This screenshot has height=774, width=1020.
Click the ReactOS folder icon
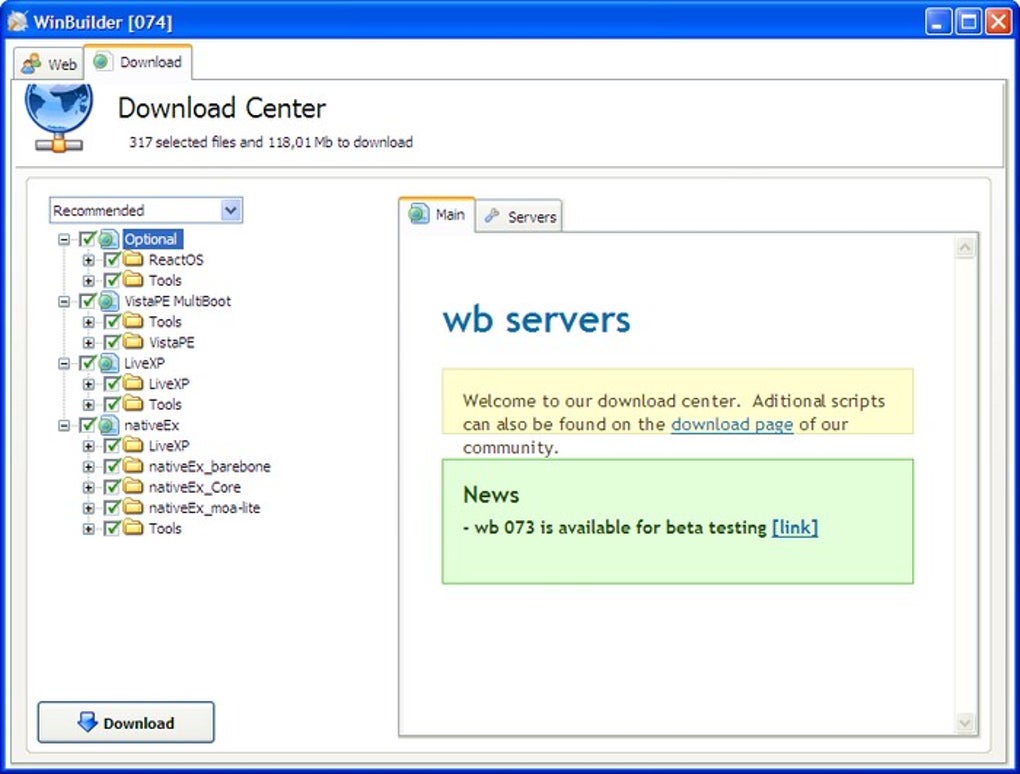point(133,260)
